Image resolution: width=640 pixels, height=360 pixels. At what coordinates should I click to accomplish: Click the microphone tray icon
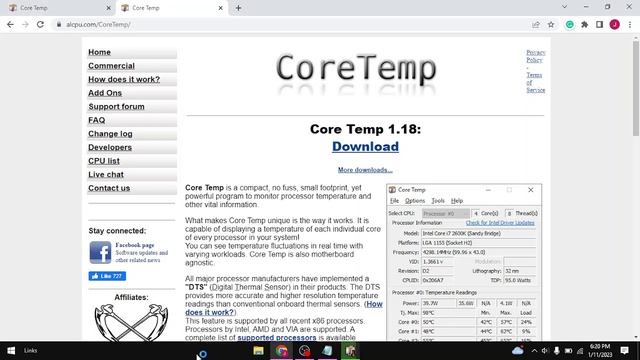tap(556, 351)
